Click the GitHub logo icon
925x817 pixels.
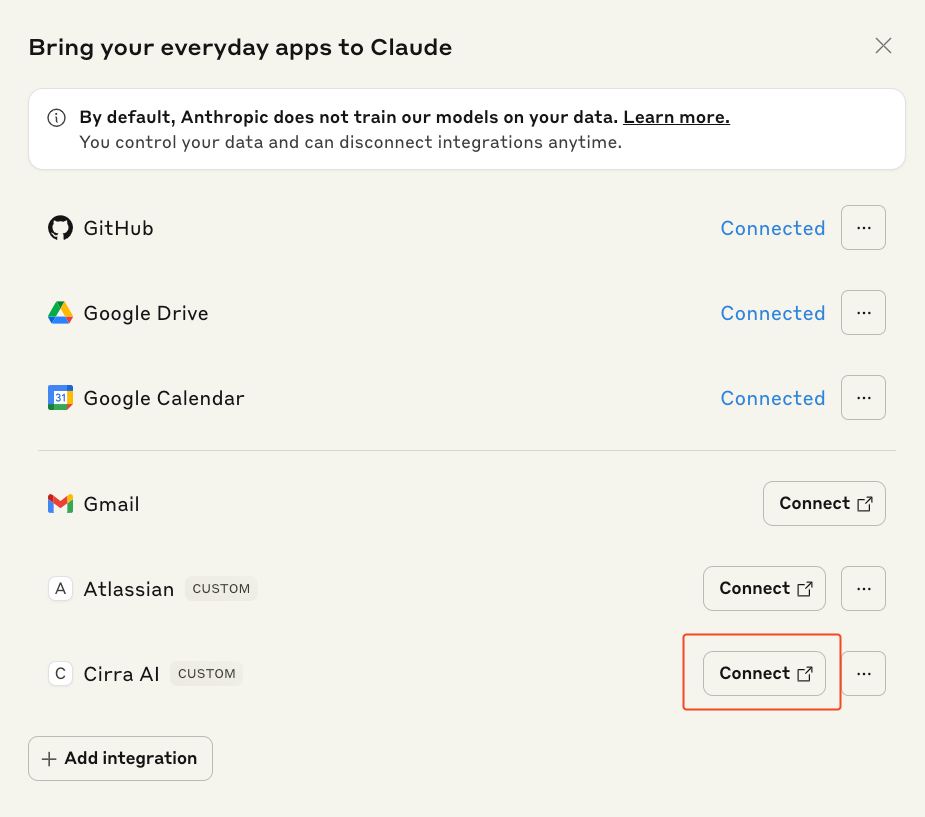[61, 228]
